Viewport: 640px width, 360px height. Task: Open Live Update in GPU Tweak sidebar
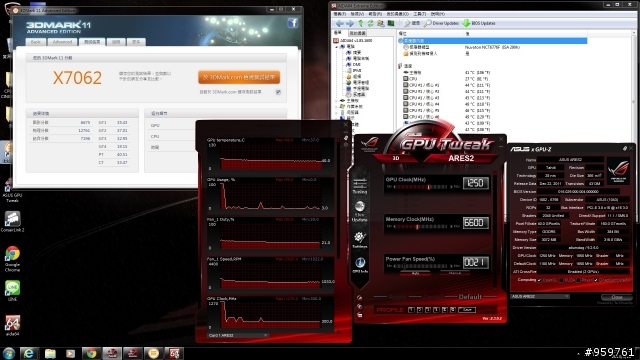tap(360, 211)
